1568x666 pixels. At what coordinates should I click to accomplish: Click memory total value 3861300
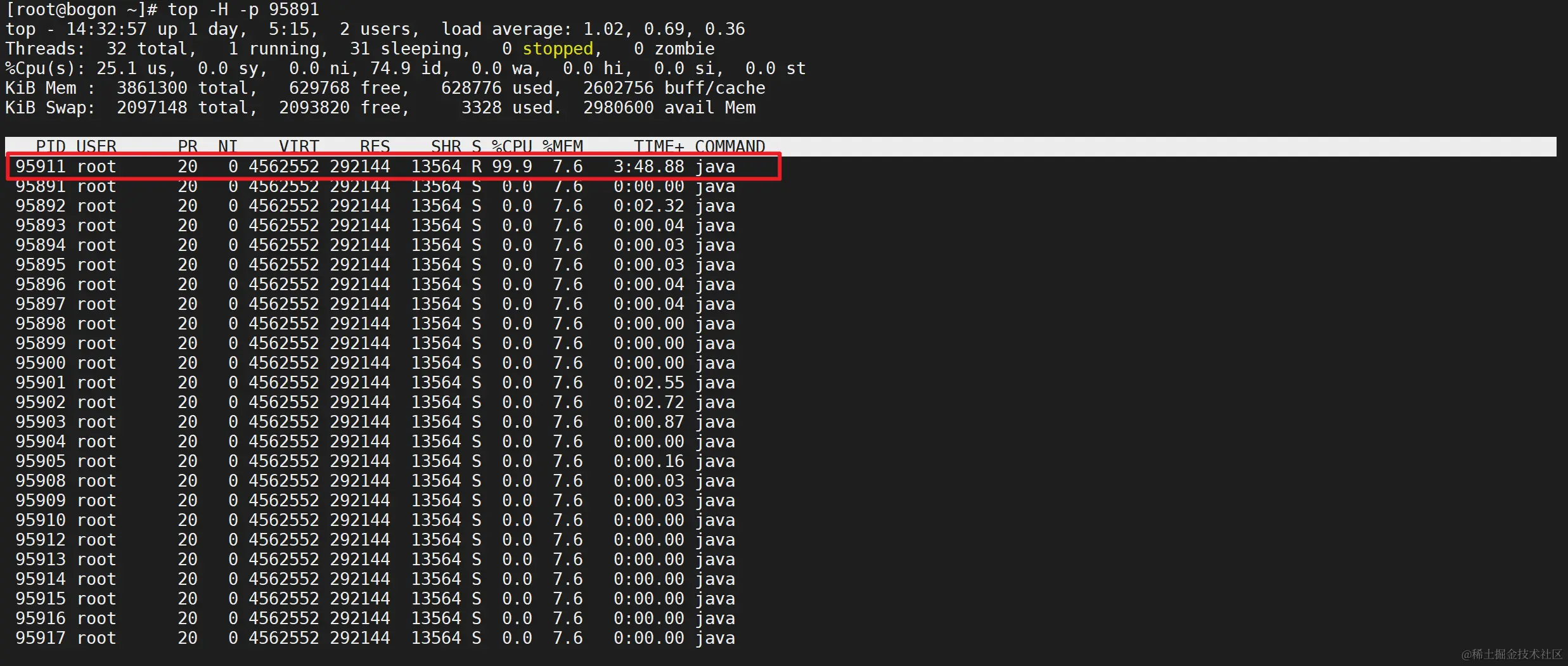pos(152,88)
